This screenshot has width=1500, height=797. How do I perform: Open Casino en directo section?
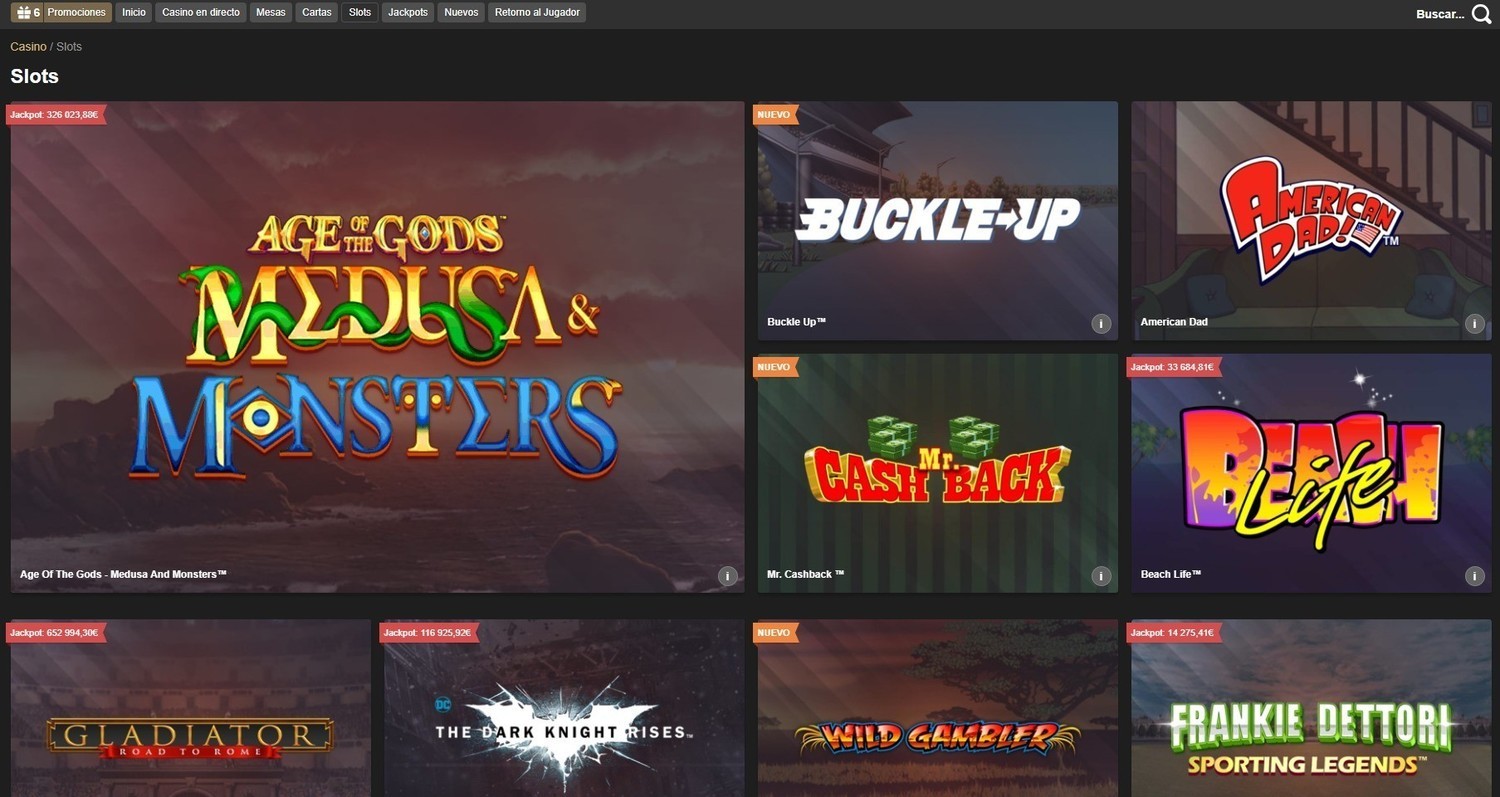201,13
